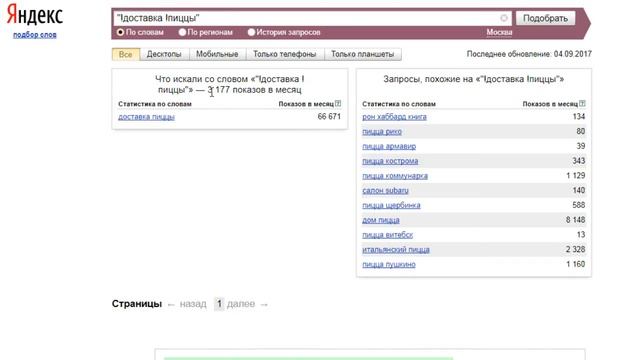This screenshot has height=360, width=640.
Task: Clear the search query with the X icon
Action: (x=504, y=18)
